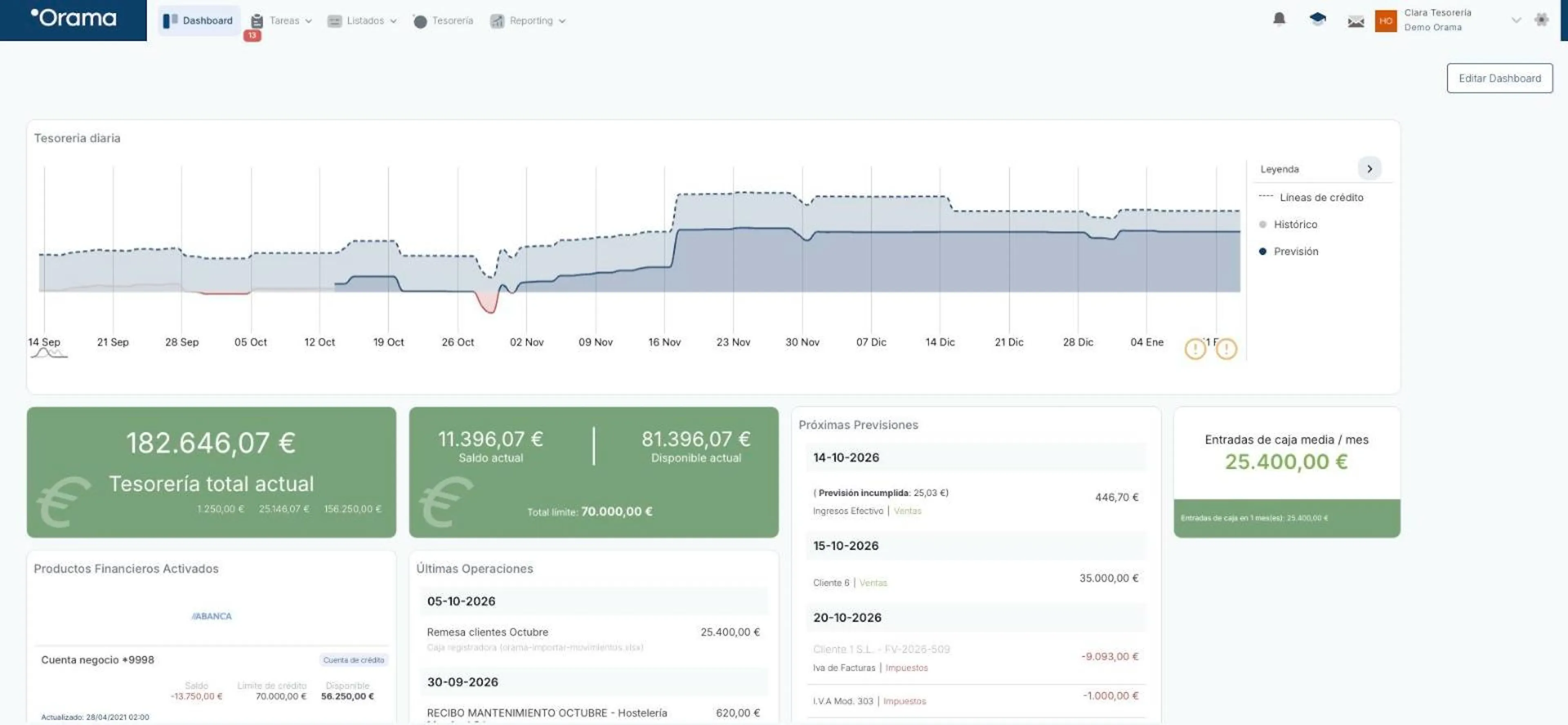Click the Cuenta de crédito tag
Viewport: 1568px width, 725px height.
pyautogui.click(x=354, y=660)
